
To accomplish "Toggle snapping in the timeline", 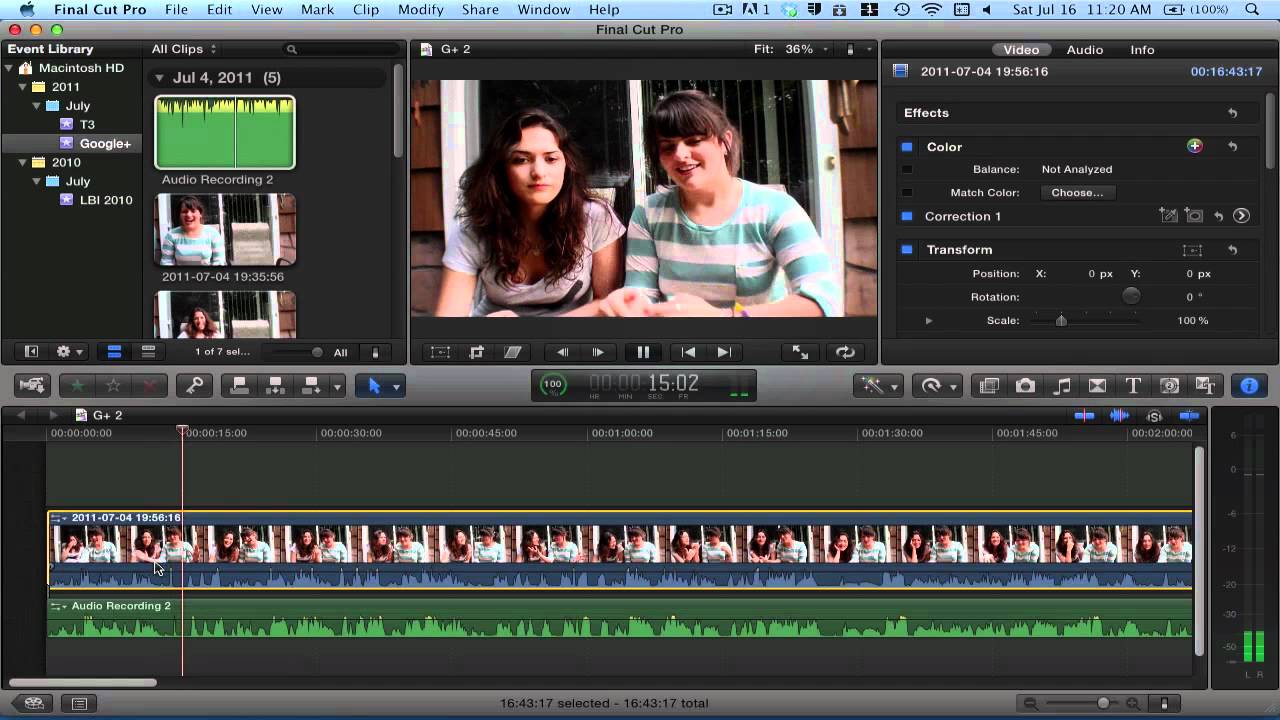I will [x=1189, y=415].
